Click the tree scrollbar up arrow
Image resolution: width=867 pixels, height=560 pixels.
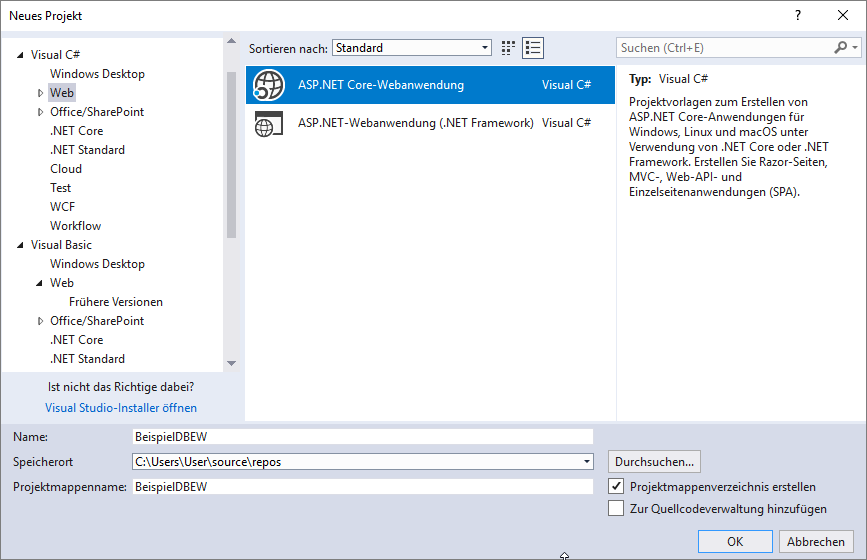(231, 41)
